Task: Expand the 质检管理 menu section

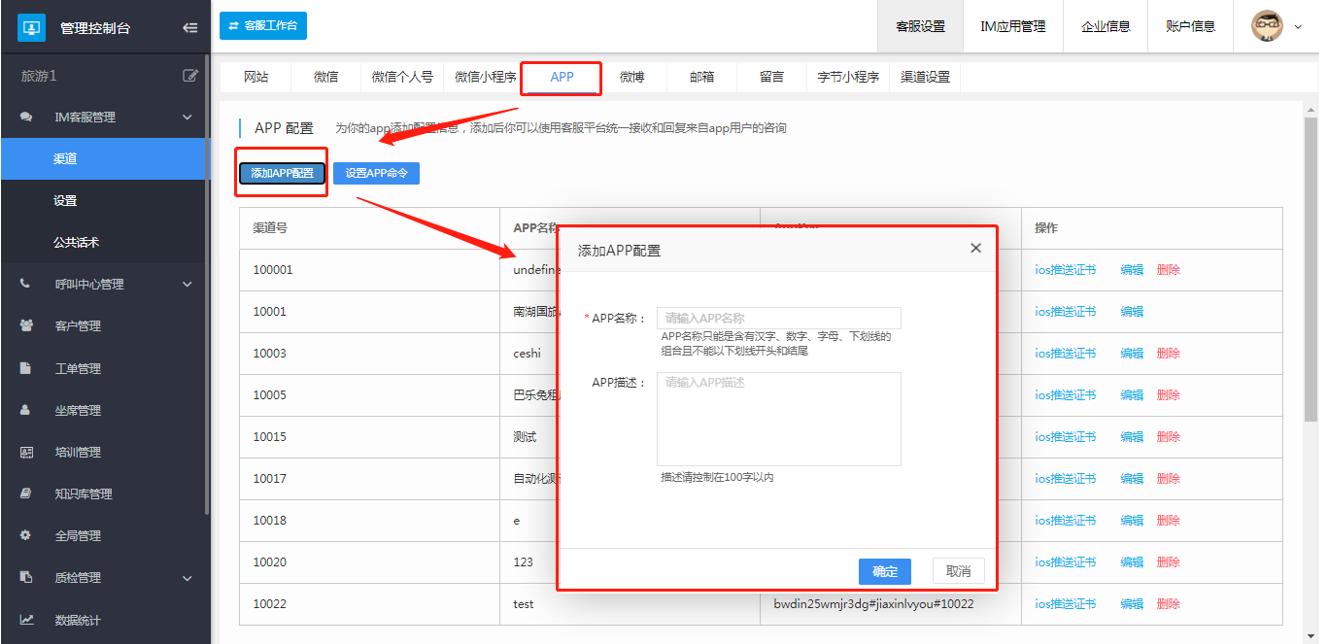Action: pyautogui.click(x=186, y=578)
